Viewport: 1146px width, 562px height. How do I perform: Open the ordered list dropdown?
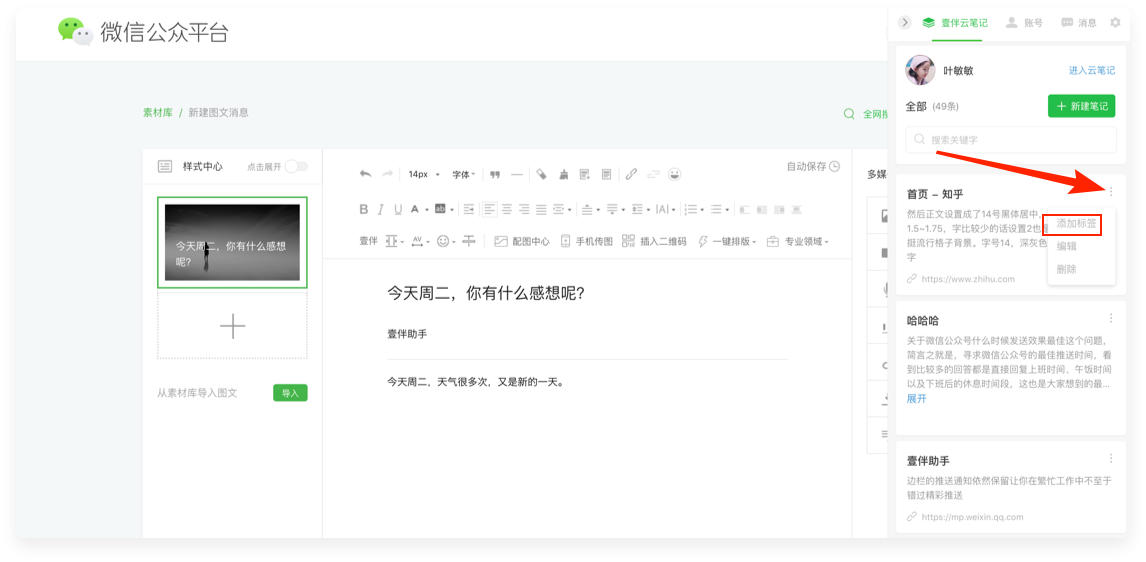(692, 210)
